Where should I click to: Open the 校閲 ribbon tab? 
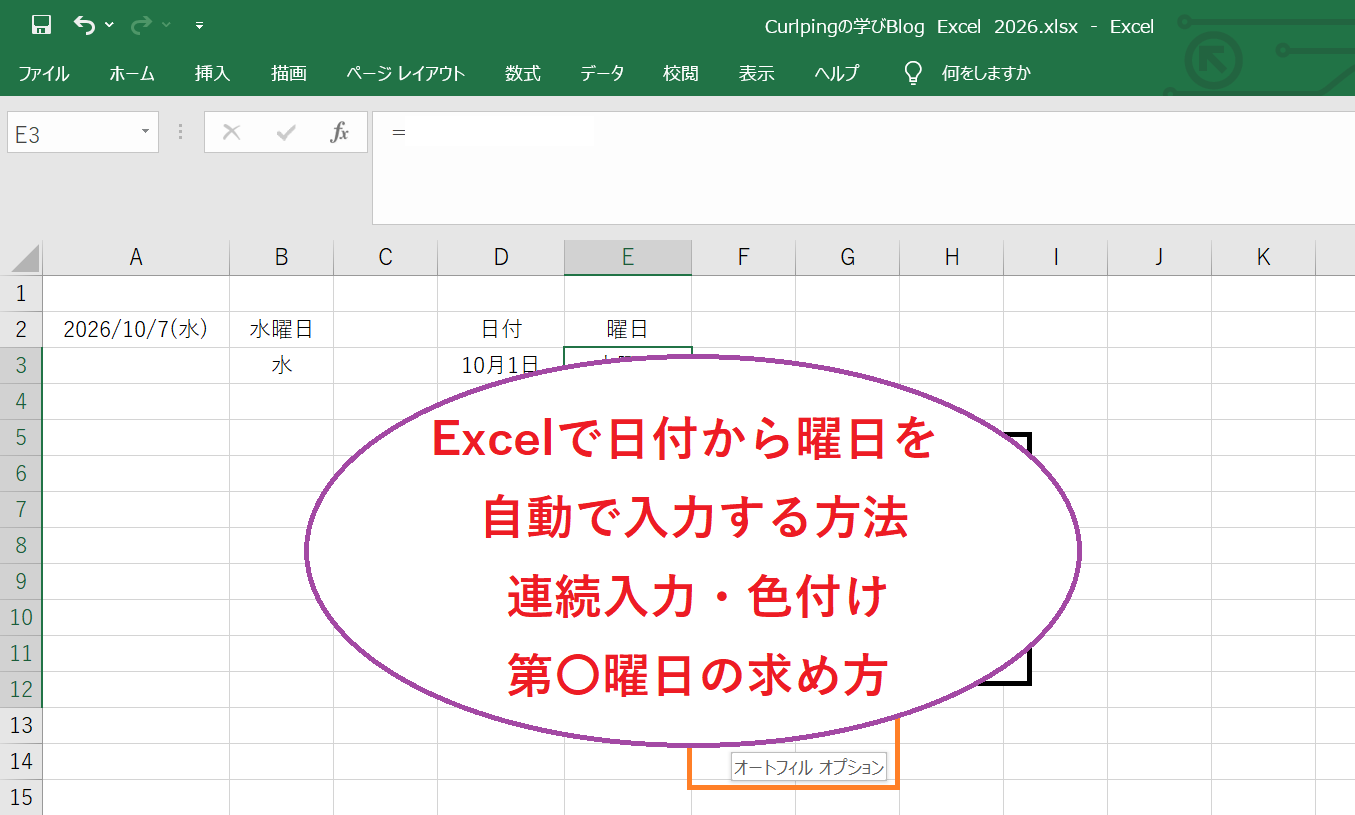point(681,73)
